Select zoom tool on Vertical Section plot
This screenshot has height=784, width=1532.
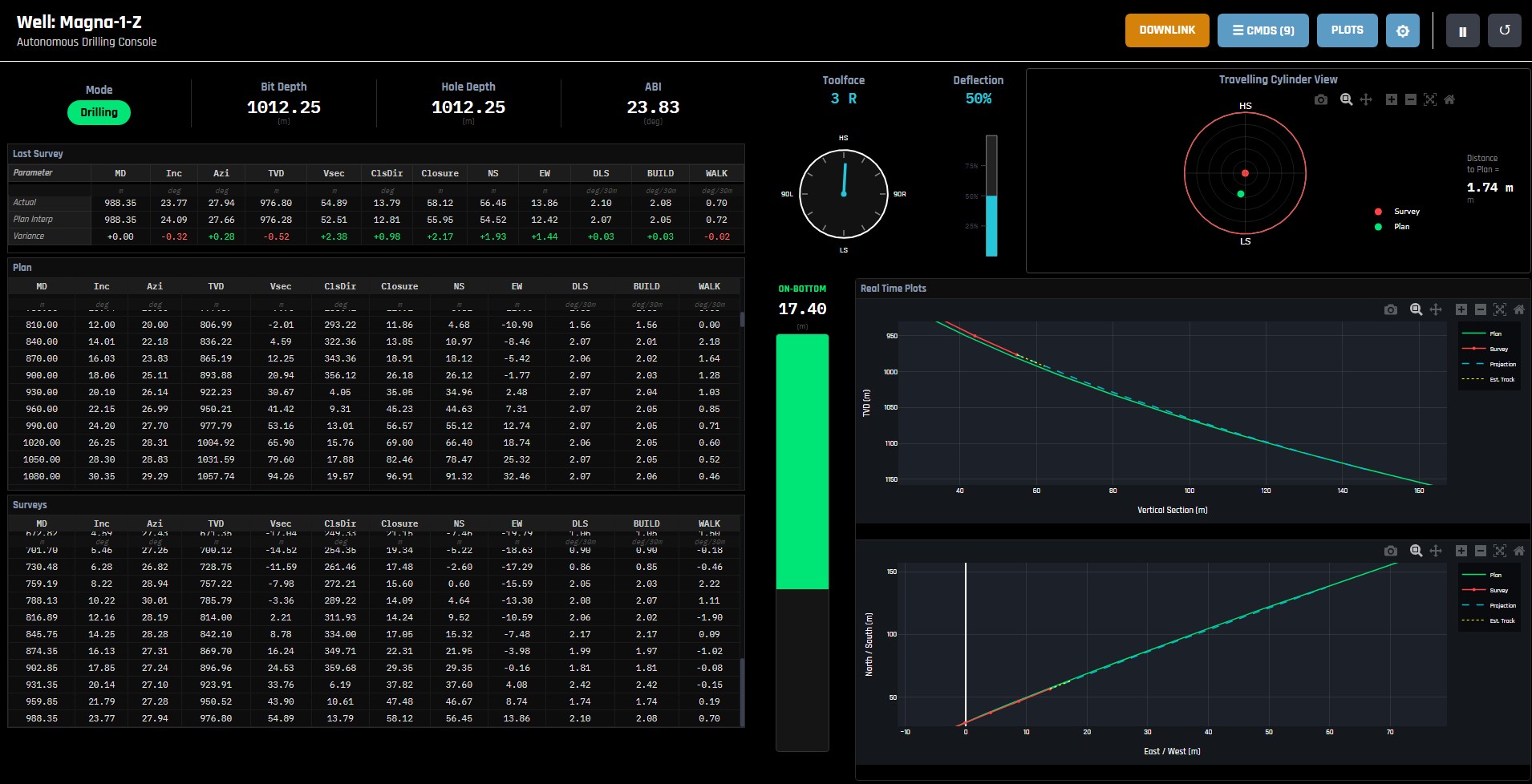pyautogui.click(x=1416, y=309)
